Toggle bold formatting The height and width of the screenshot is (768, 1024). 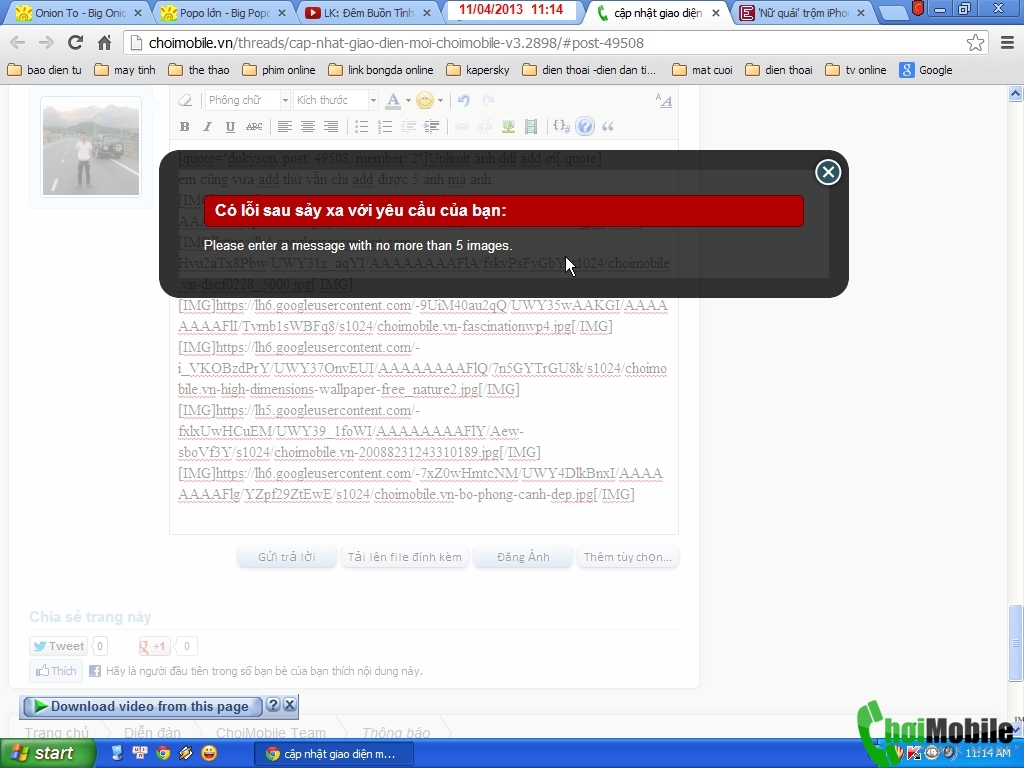tap(185, 127)
